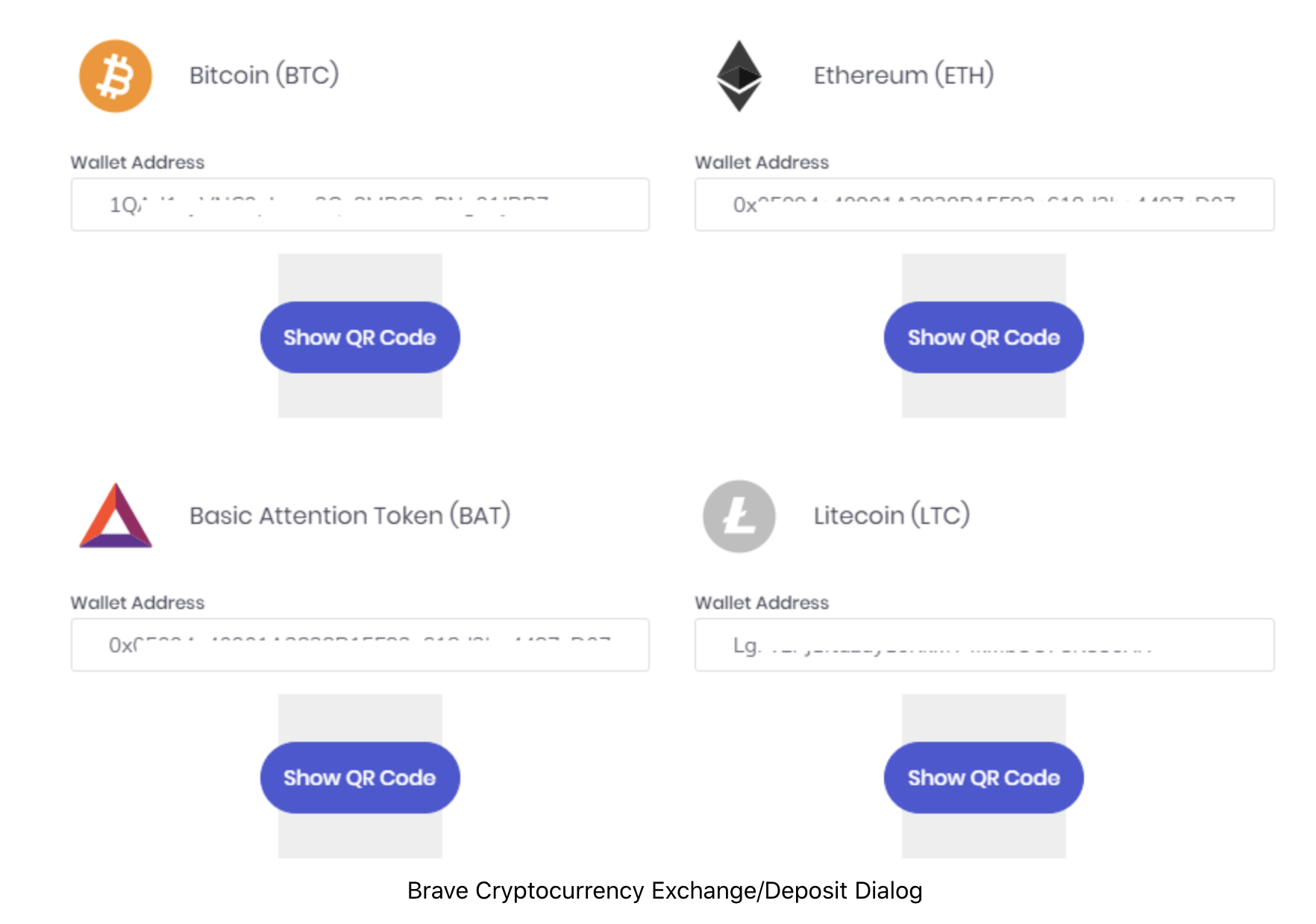
Task: Show QR Code for Bitcoin wallet
Action: click(x=360, y=337)
